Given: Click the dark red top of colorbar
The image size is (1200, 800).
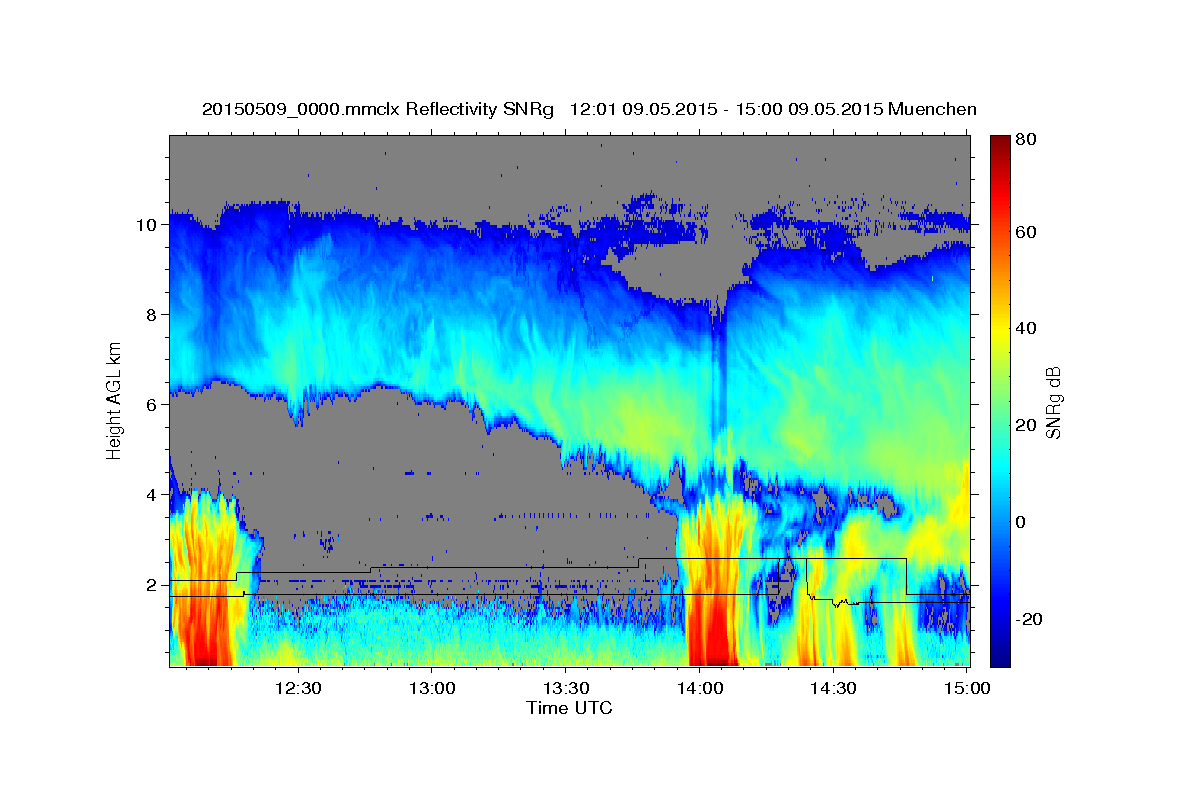Looking at the screenshot, I should coord(1000,145).
